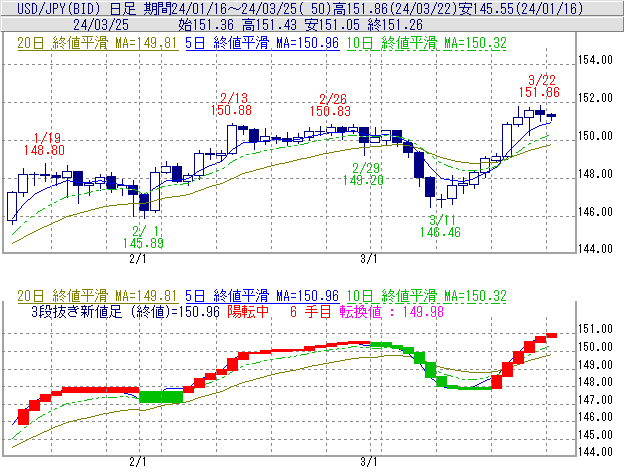Click the 5日 終値平滑 MA=150.96 legend in the upper chart
The height and width of the screenshot is (475, 624).
262,43
